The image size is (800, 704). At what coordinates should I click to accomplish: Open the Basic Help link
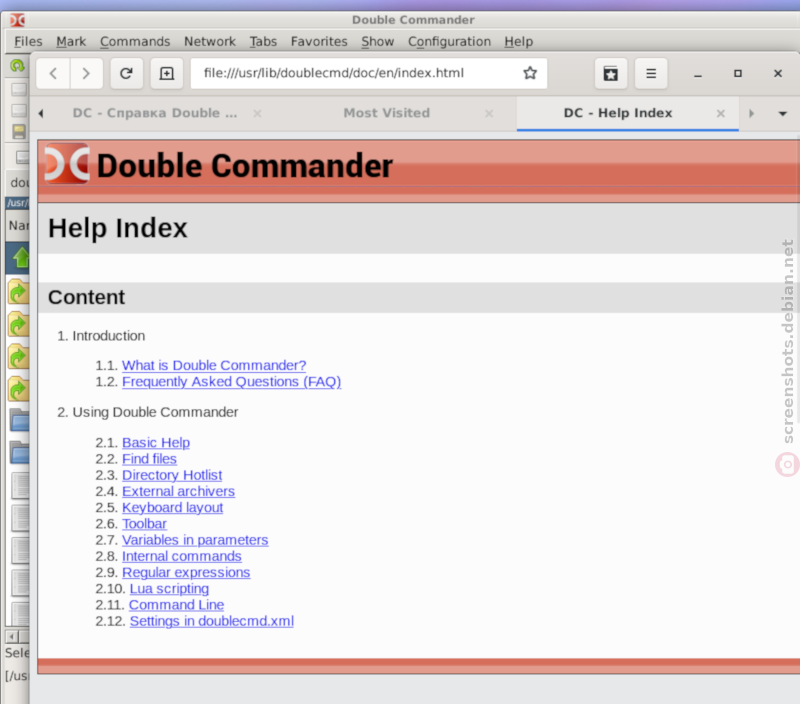[156, 442]
